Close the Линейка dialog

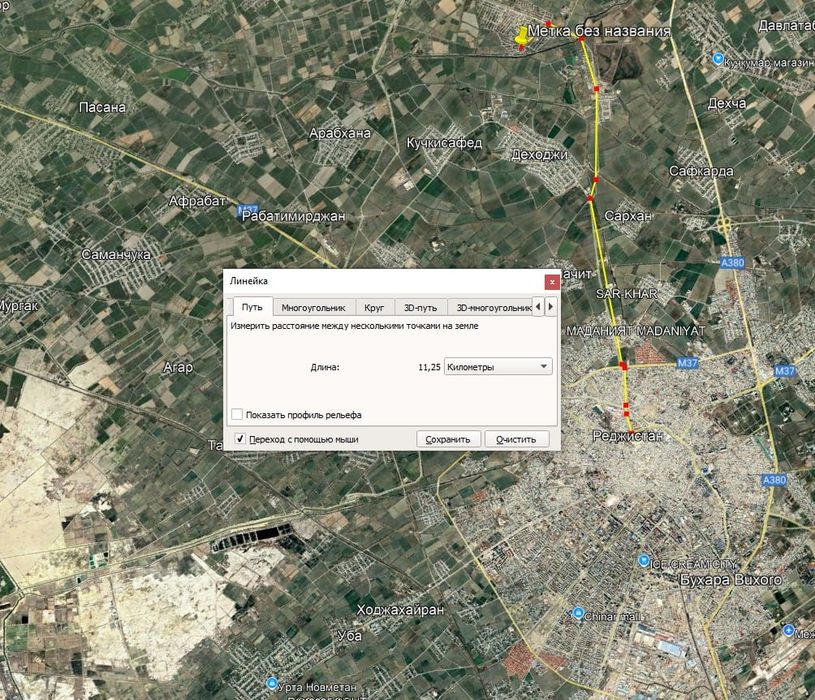(x=551, y=282)
